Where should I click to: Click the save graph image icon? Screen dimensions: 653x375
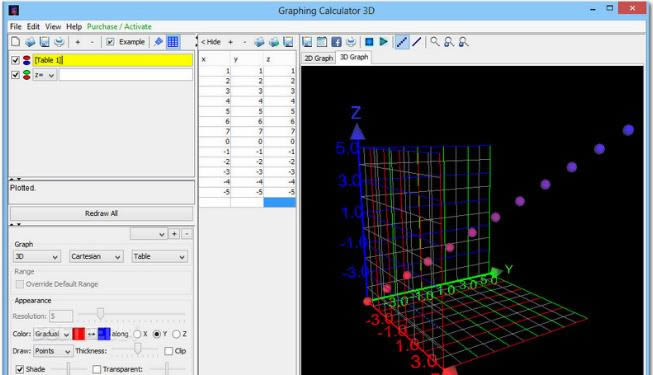click(307, 42)
